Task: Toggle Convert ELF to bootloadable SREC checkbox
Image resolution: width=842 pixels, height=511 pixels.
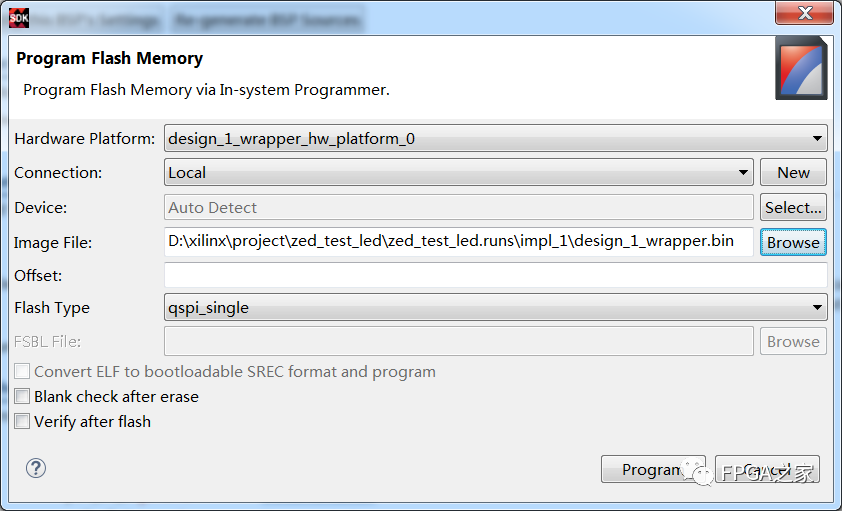Action: click(x=23, y=372)
